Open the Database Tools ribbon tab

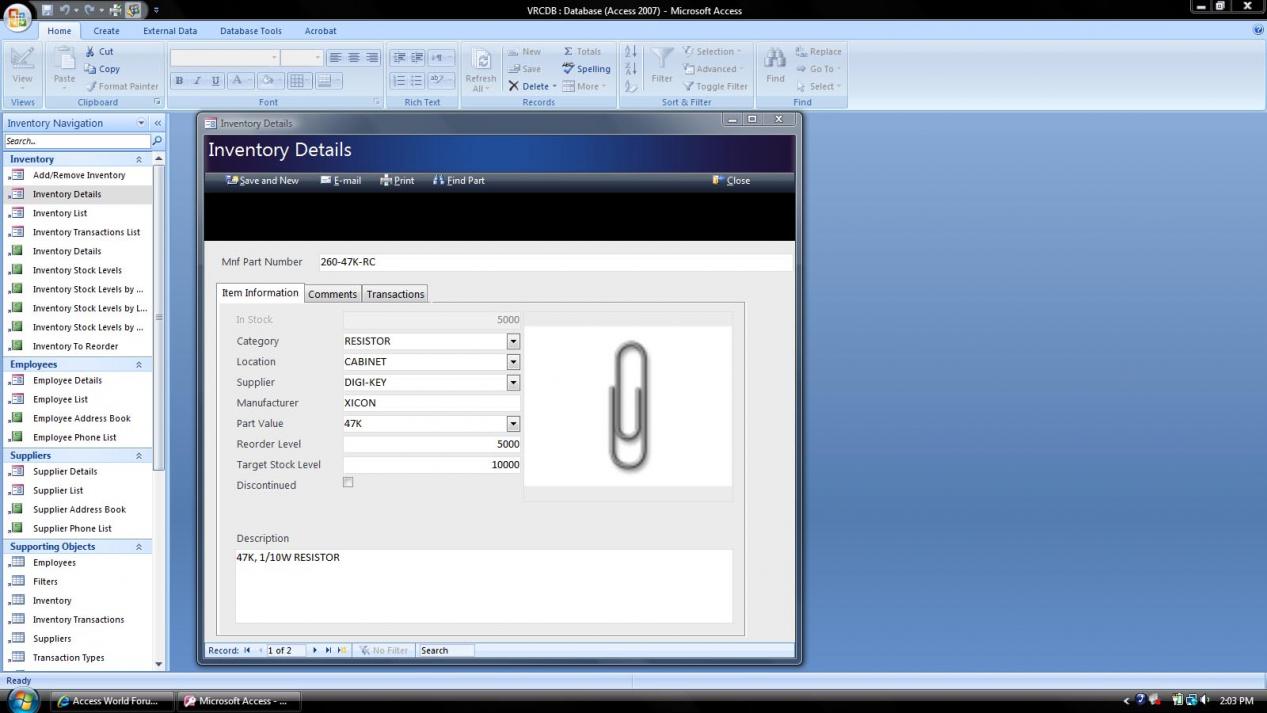click(251, 31)
